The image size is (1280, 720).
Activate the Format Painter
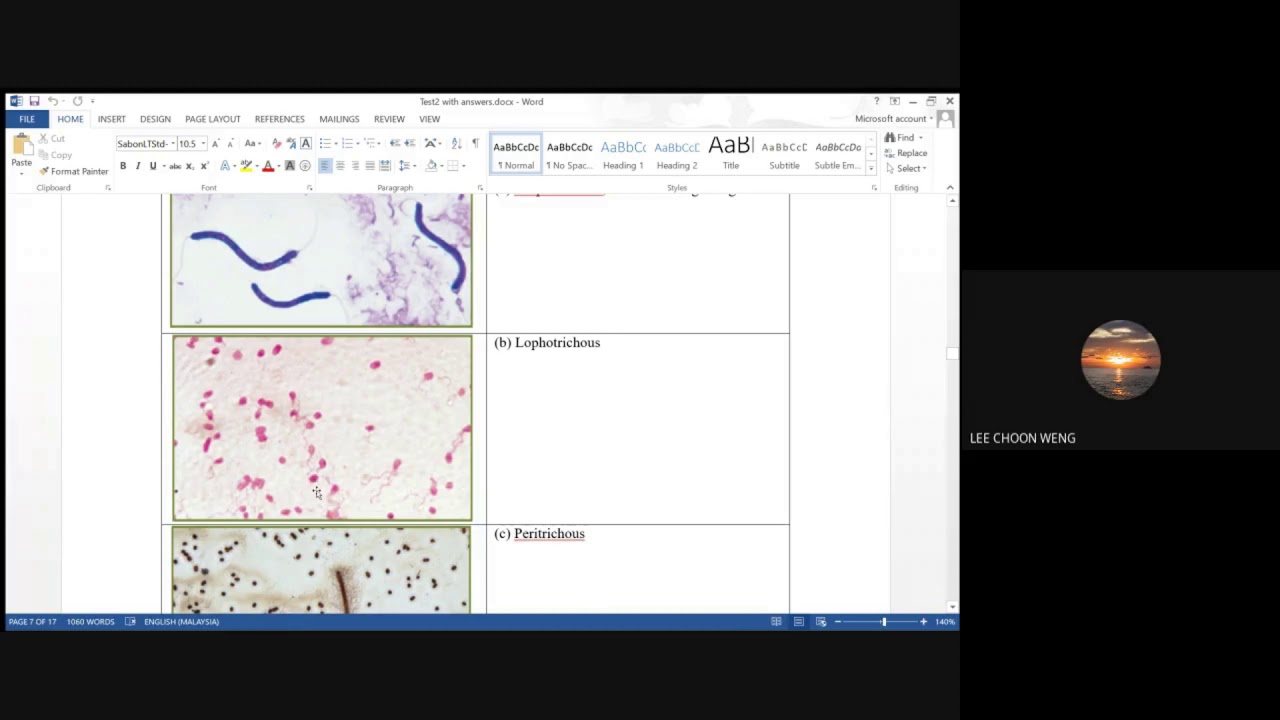click(x=73, y=171)
